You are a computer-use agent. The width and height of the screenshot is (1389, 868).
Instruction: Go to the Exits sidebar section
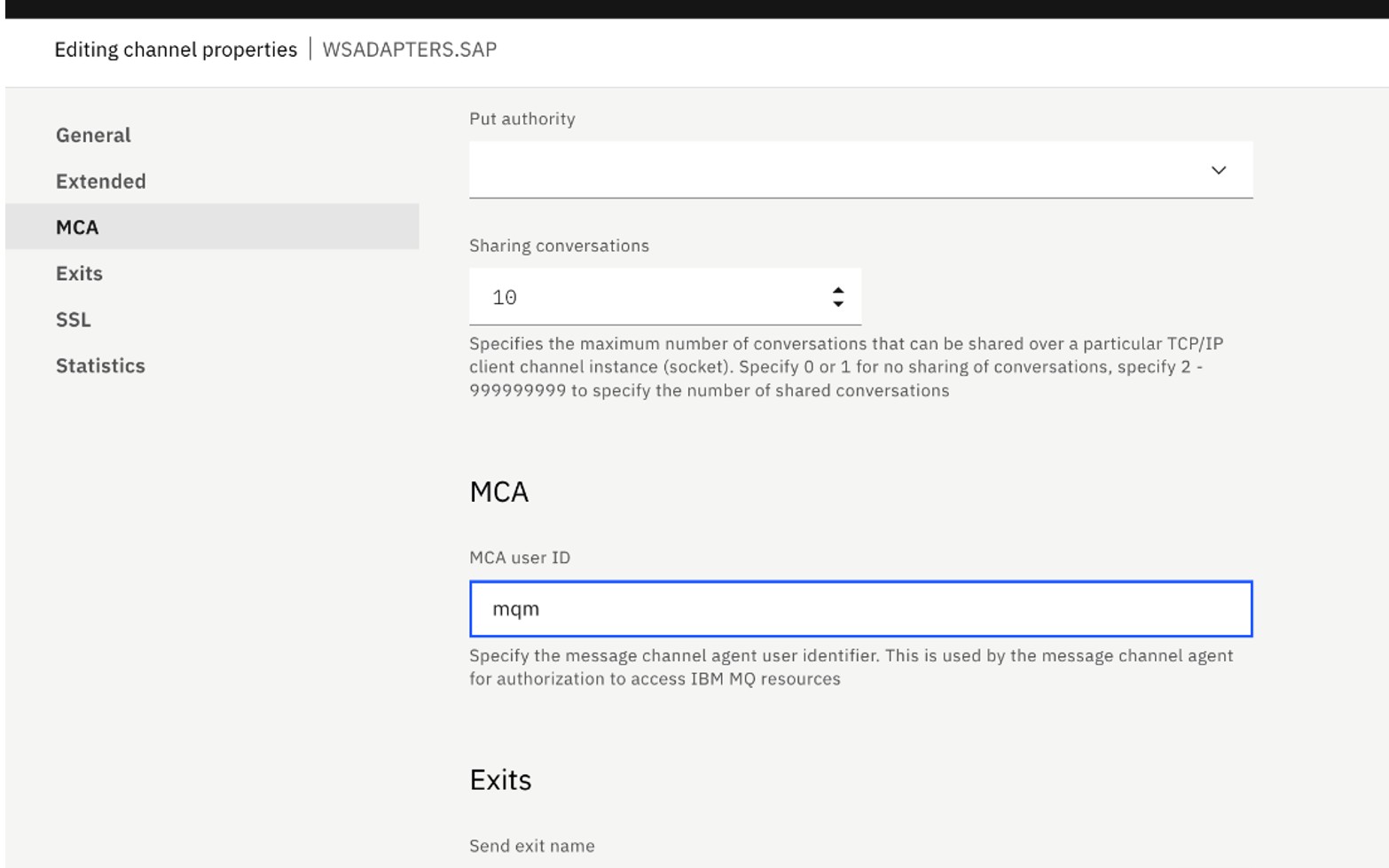(79, 273)
